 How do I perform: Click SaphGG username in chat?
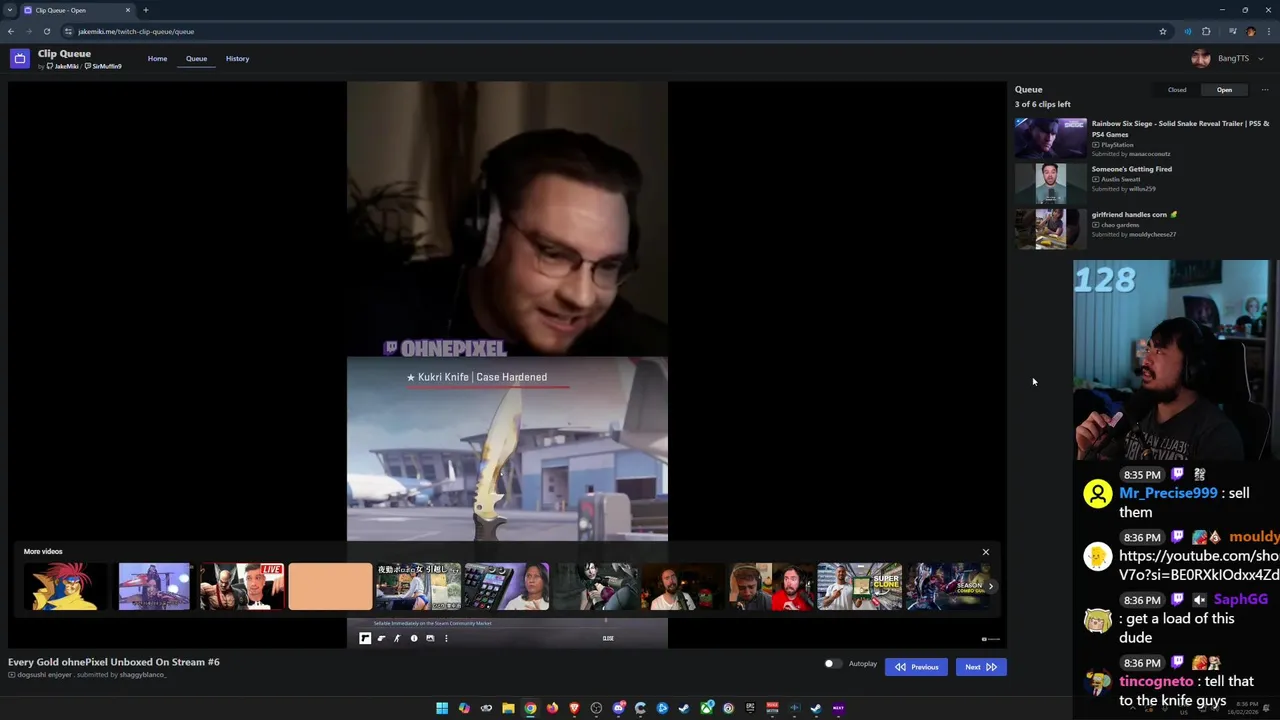(1241, 600)
